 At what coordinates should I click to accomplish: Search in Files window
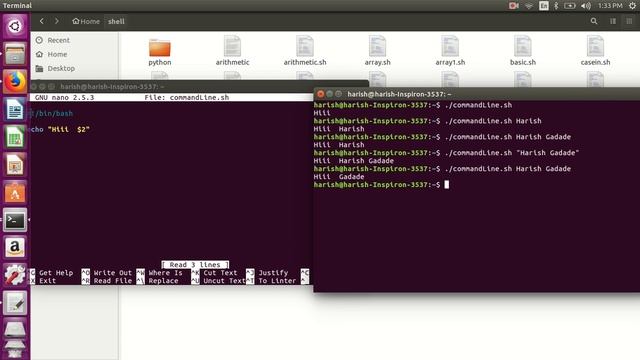pos(594,21)
